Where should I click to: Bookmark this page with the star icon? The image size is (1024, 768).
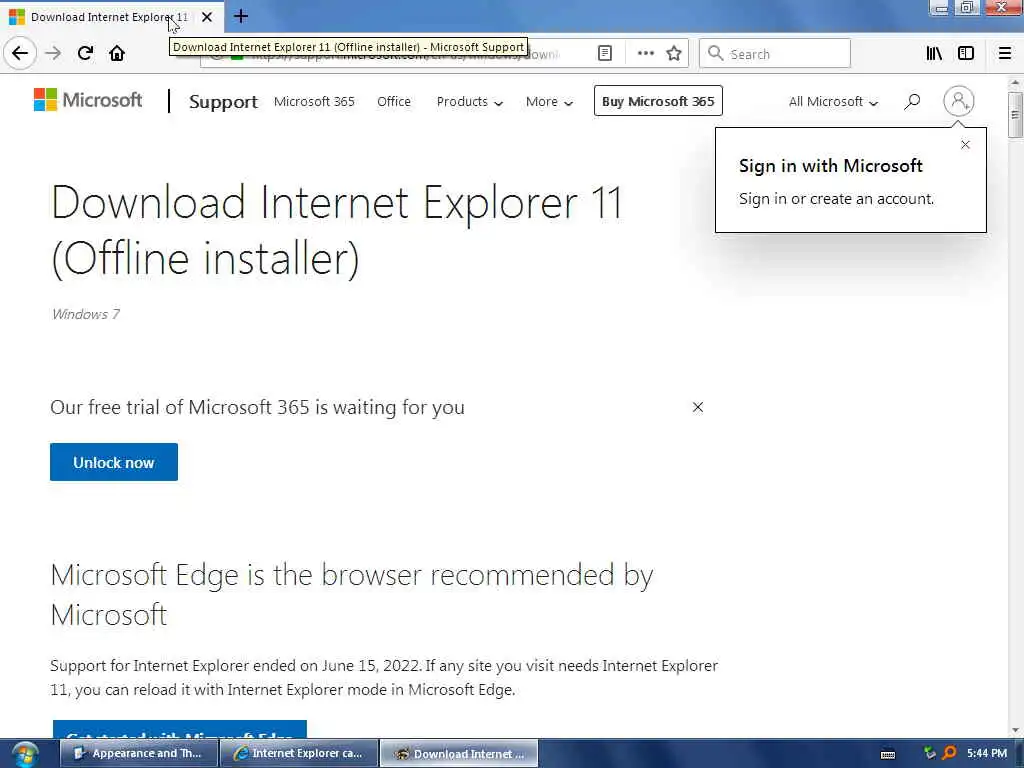tap(674, 54)
